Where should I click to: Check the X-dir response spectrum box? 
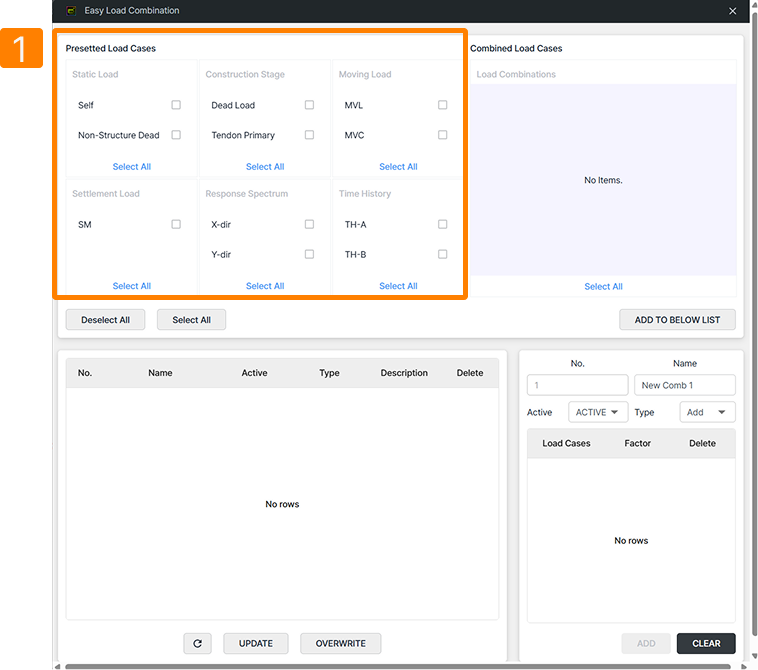(309, 225)
